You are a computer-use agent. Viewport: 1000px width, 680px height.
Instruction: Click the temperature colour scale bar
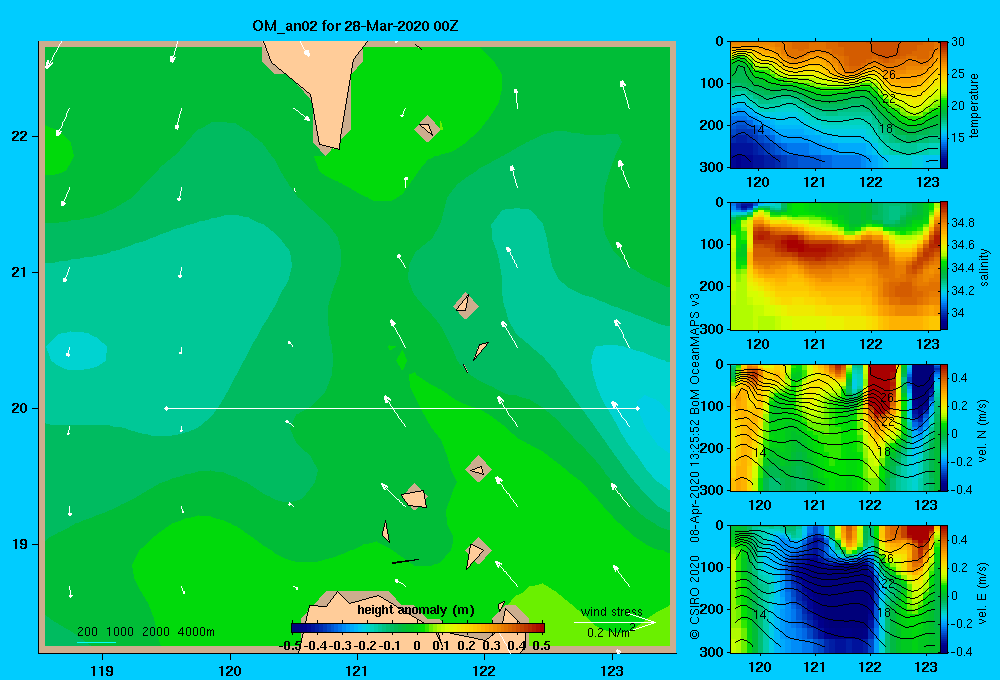(x=944, y=105)
